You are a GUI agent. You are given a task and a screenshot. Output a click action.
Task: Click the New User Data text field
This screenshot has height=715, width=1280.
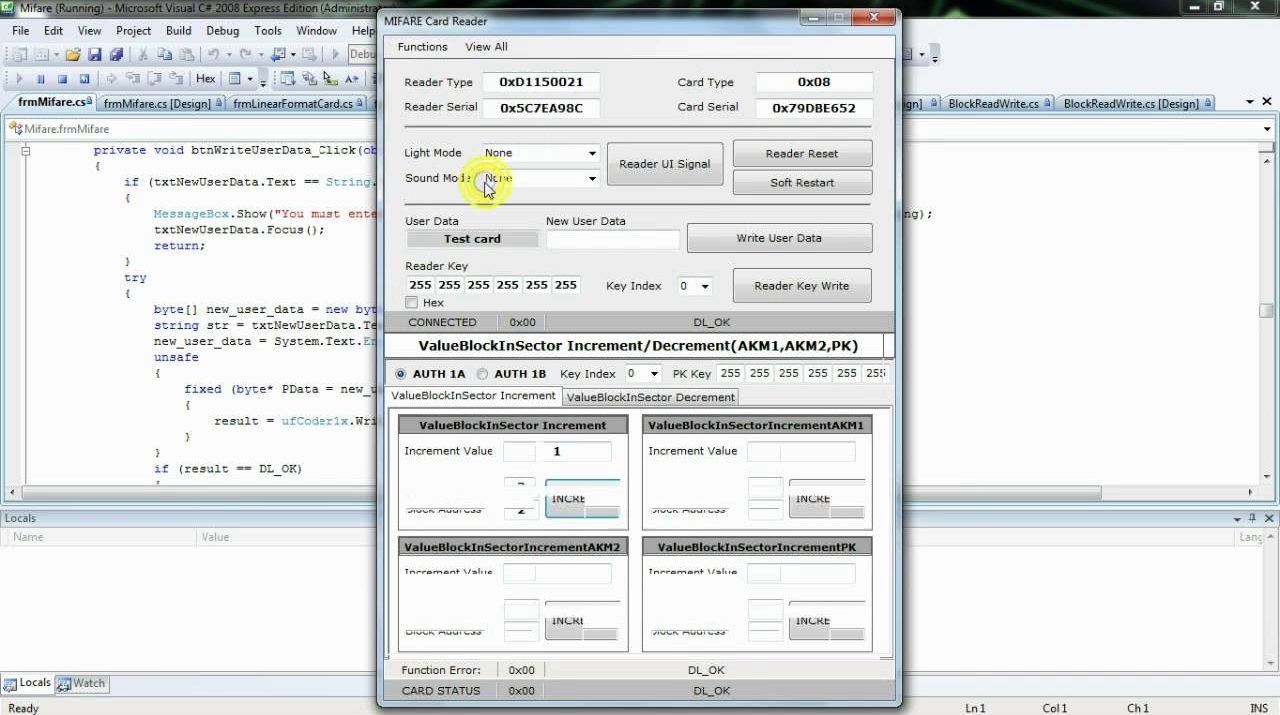tap(612, 239)
